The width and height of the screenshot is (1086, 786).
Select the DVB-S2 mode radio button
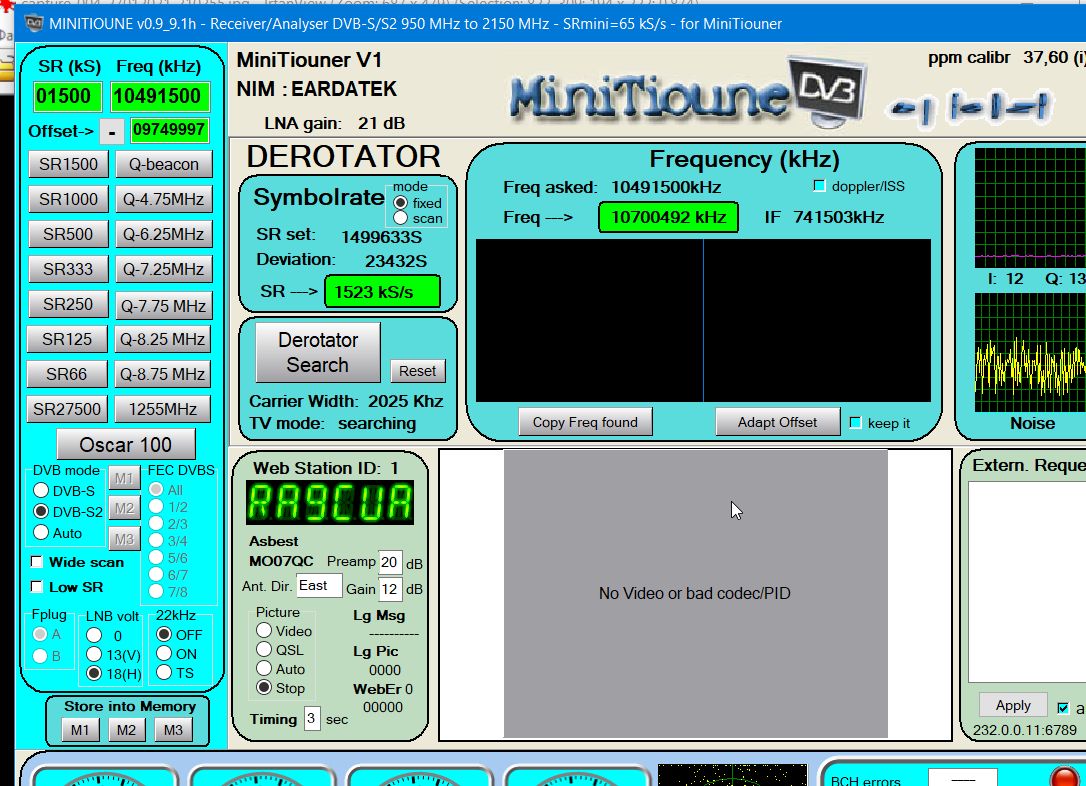(x=42, y=511)
